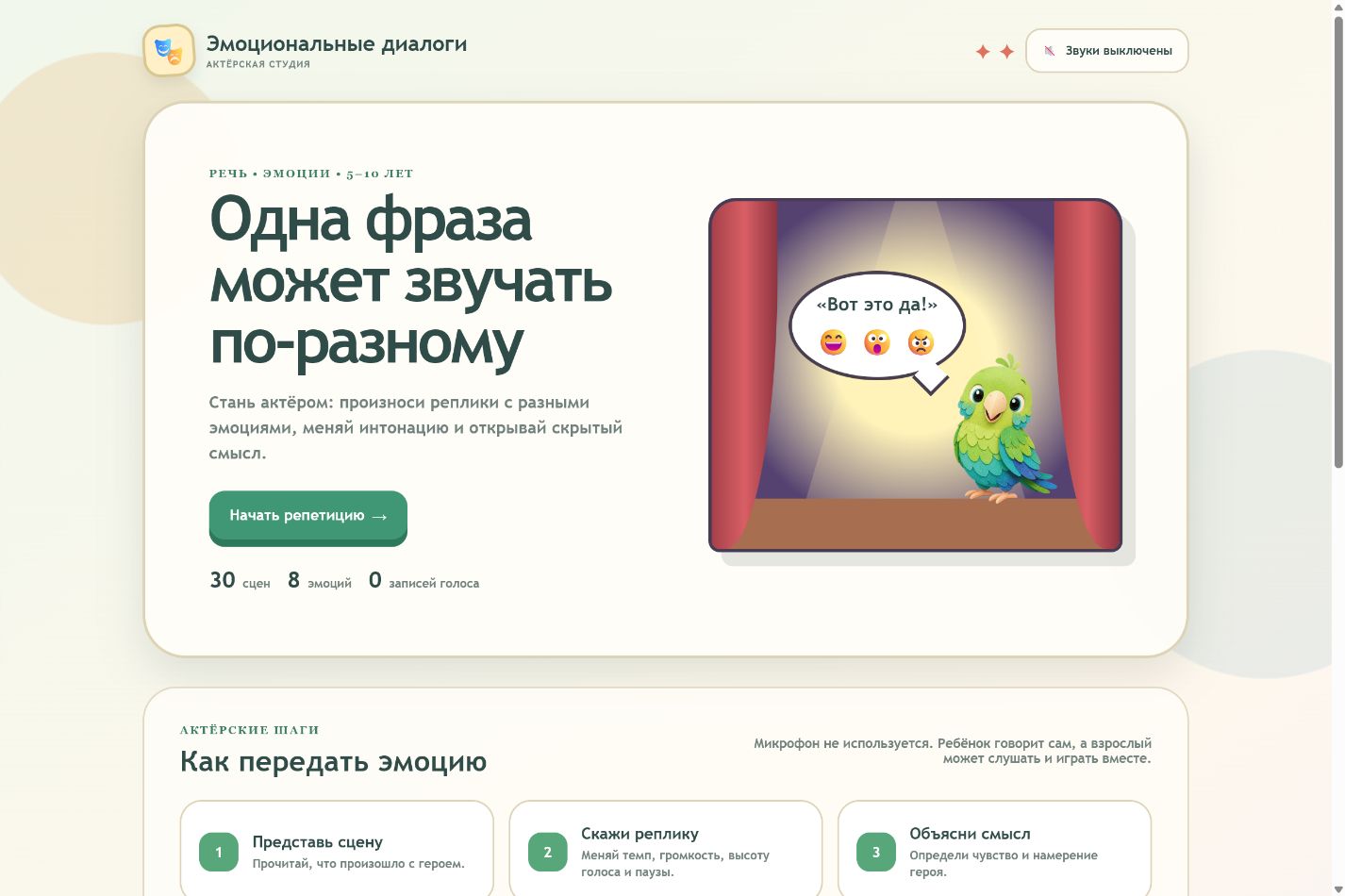Click the '8 эмоций' counter
Viewport: 1345px width, 896px height.
tap(320, 580)
